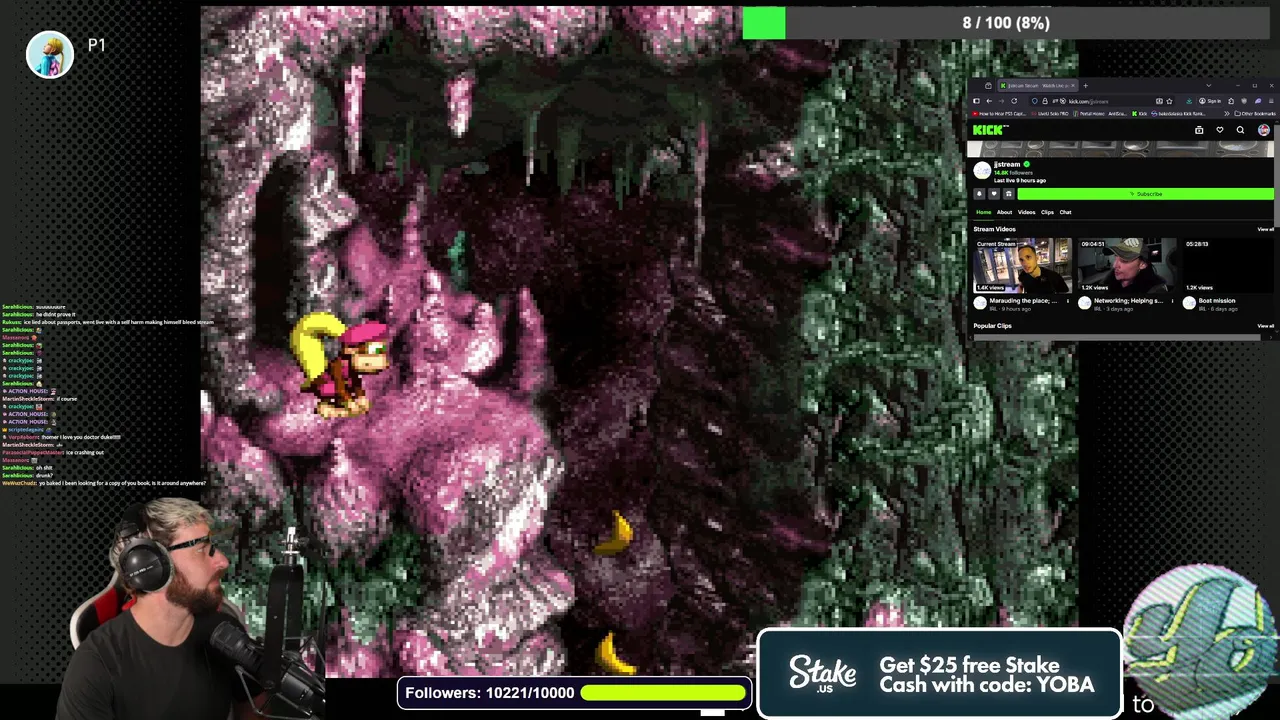The width and height of the screenshot is (1280, 720).
Task: Switch to the About tab on channel
Action: tap(1004, 212)
